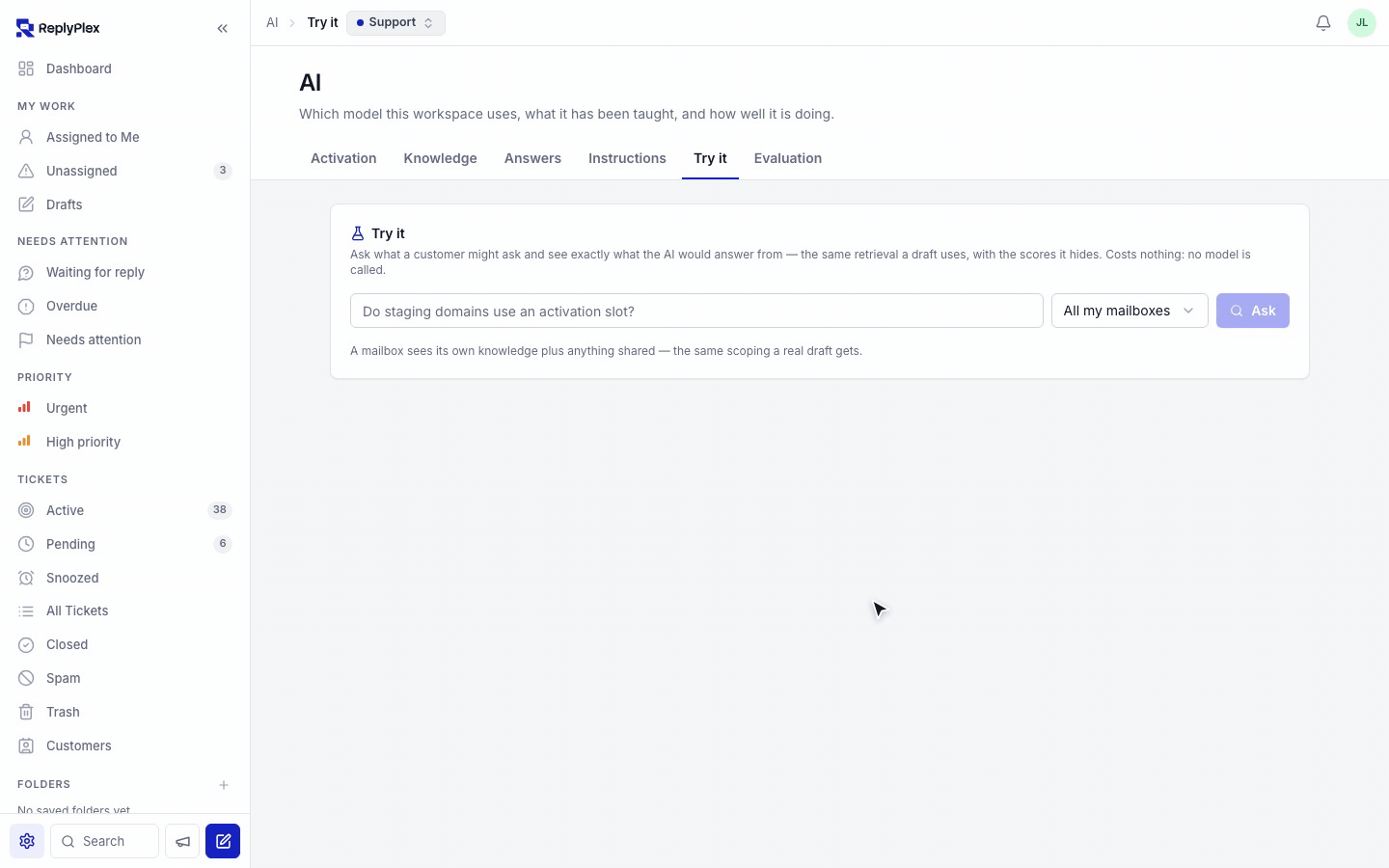Switch to the Knowledge tab
The image size is (1389, 868).
coord(440,158)
